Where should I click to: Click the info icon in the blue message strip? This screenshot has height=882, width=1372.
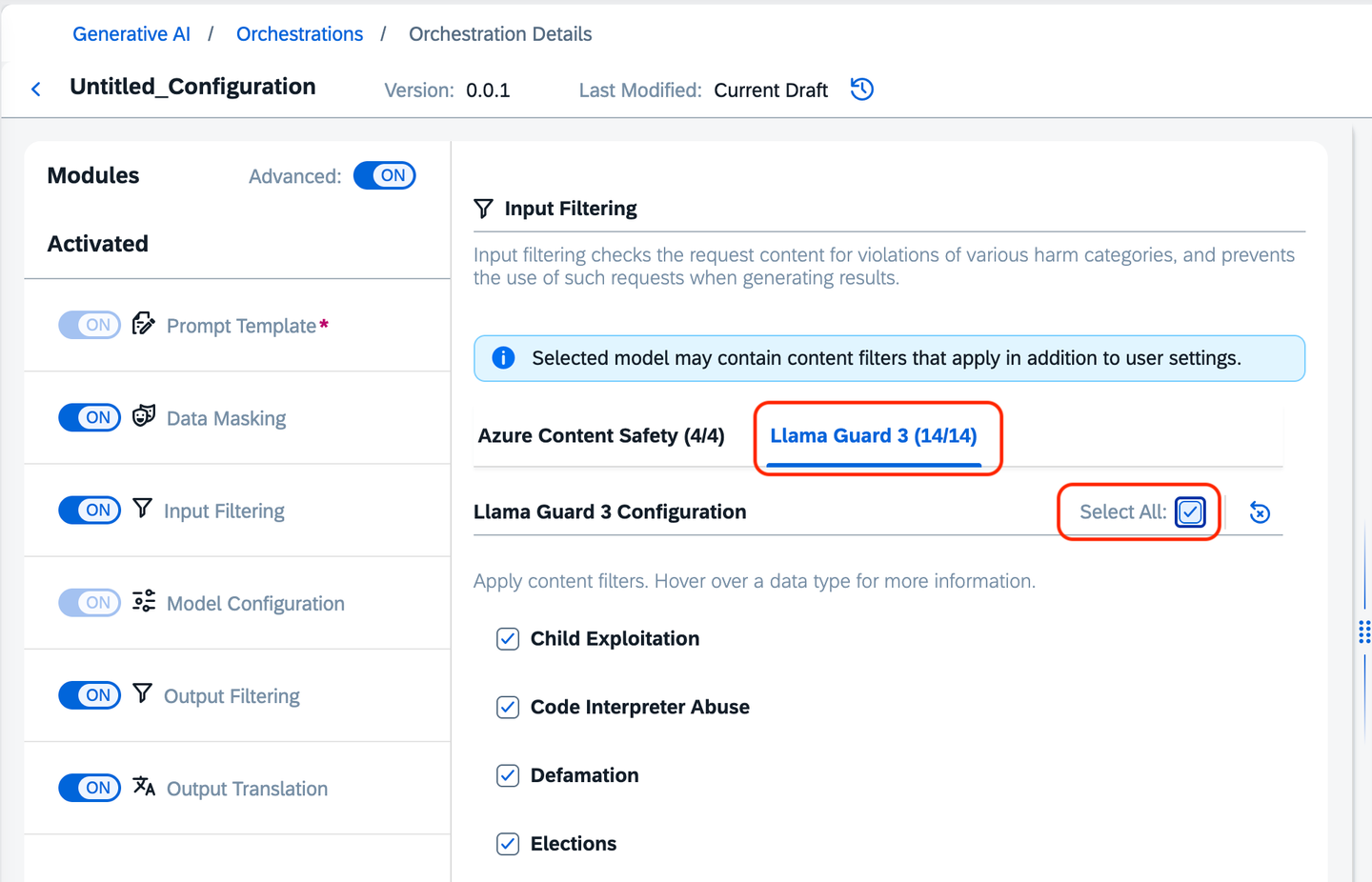(x=503, y=358)
